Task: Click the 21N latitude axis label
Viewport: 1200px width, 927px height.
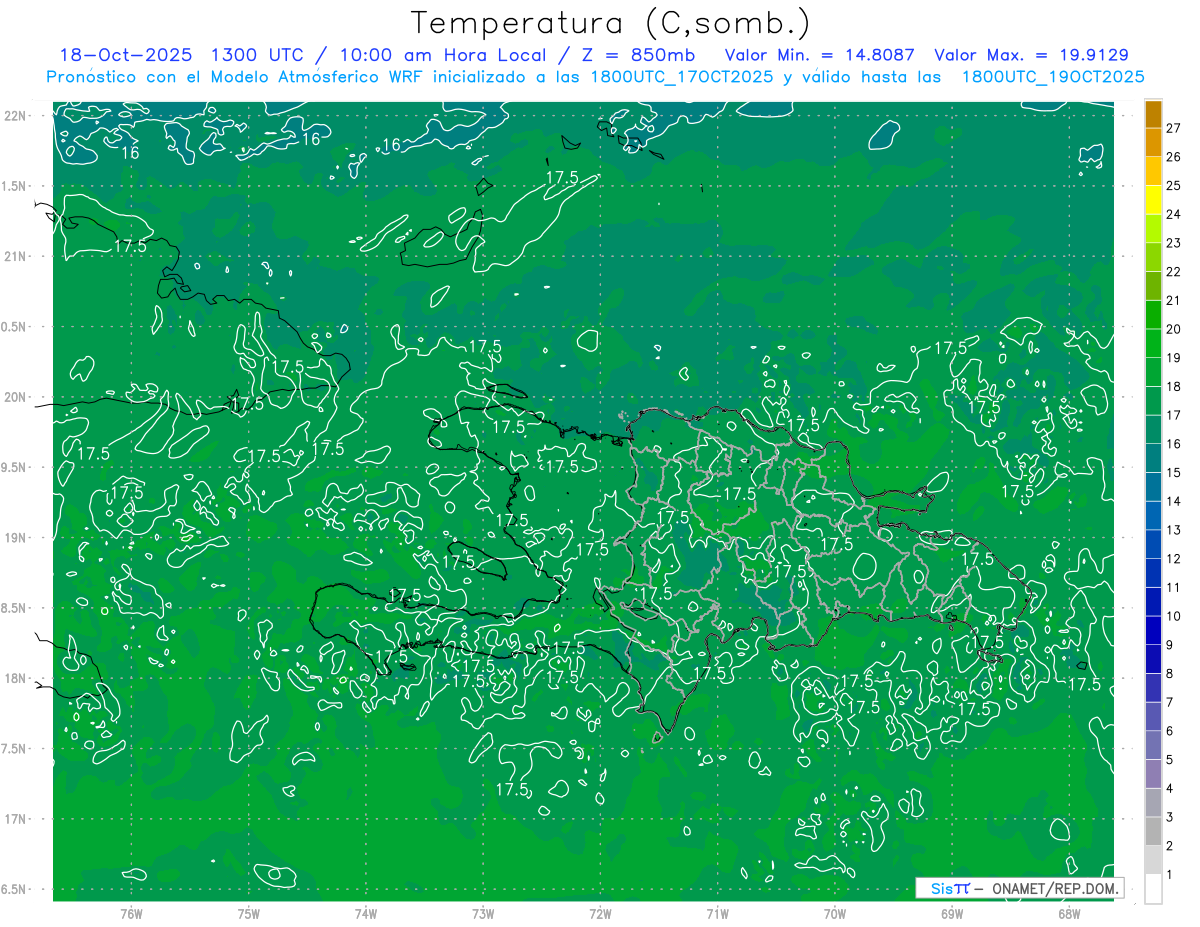Action: point(16,257)
